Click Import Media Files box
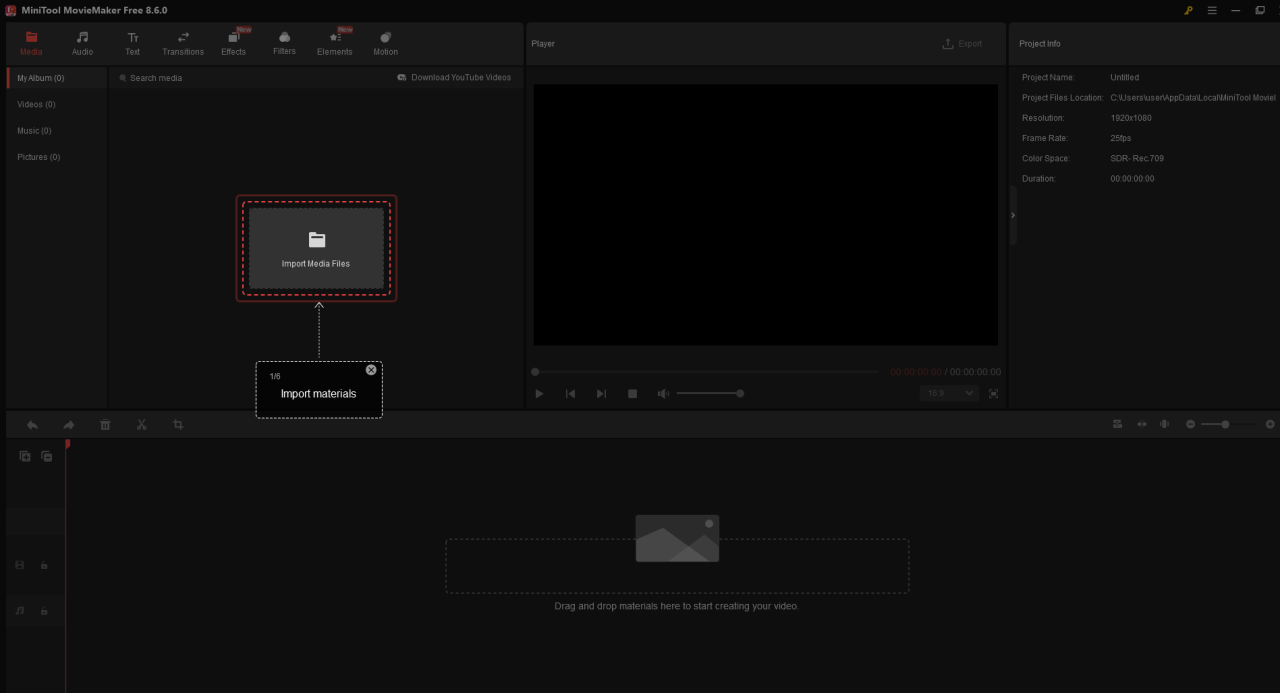The width and height of the screenshot is (1280, 693). tap(316, 248)
